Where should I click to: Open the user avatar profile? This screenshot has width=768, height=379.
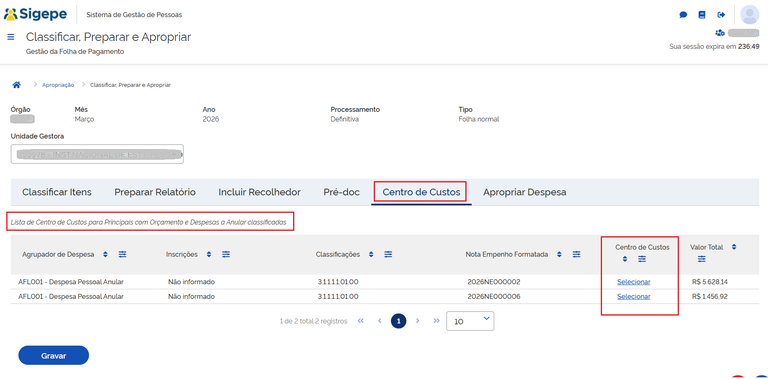pyautogui.click(x=749, y=15)
